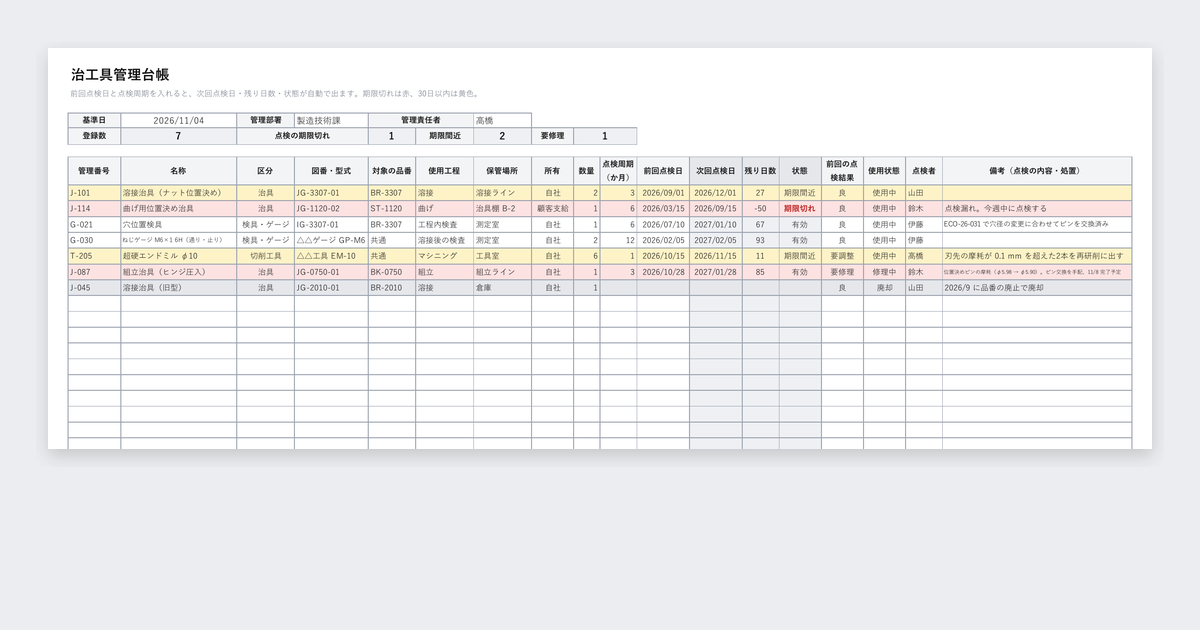Viewport: 1200px width, 630px height.
Task: Click the 名称 column header
Action: tap(179, 171)
